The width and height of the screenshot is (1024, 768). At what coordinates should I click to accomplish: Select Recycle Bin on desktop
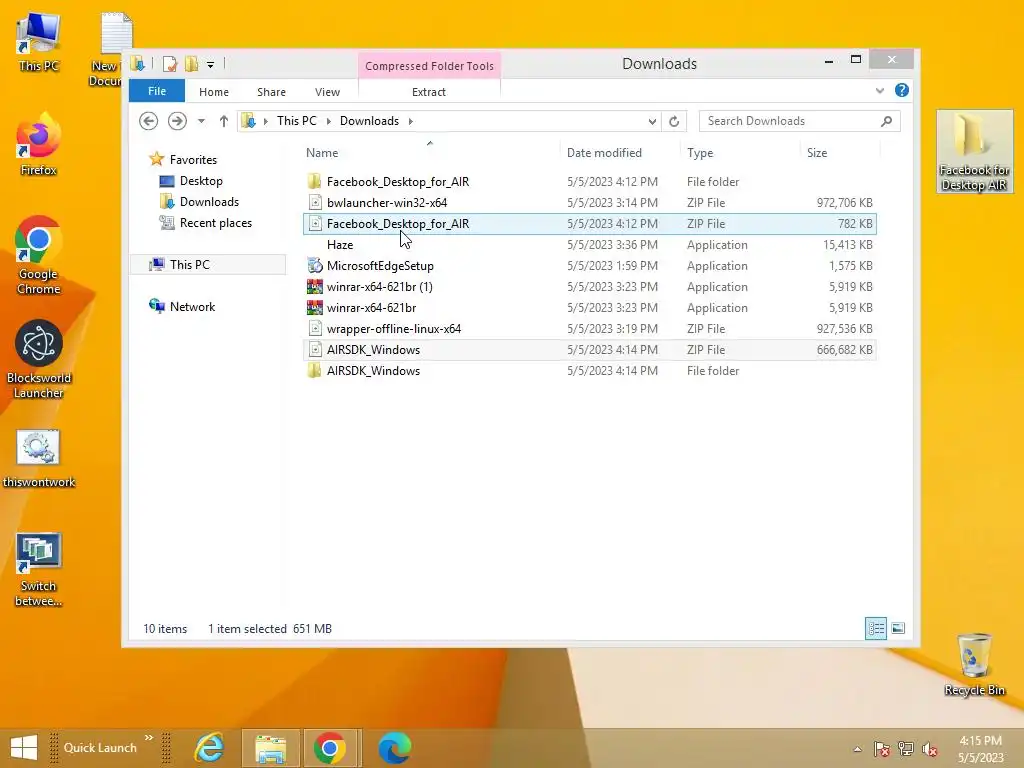(x=974, y=665)
